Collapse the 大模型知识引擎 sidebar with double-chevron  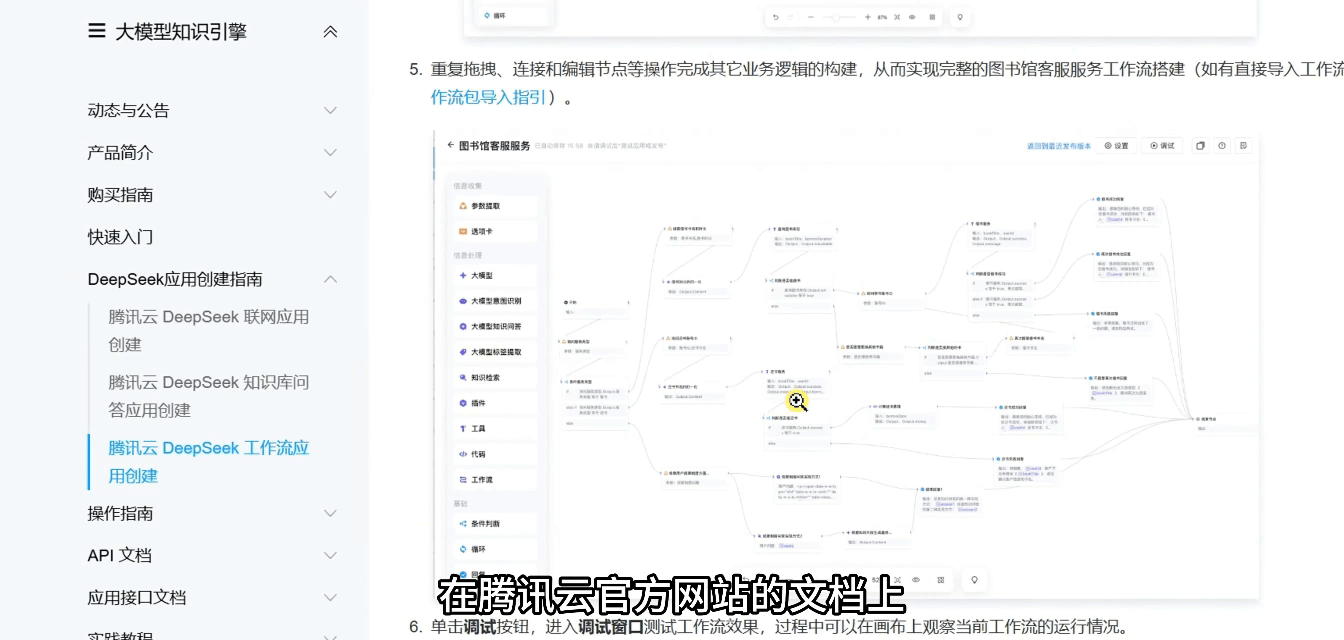[331, 32]
